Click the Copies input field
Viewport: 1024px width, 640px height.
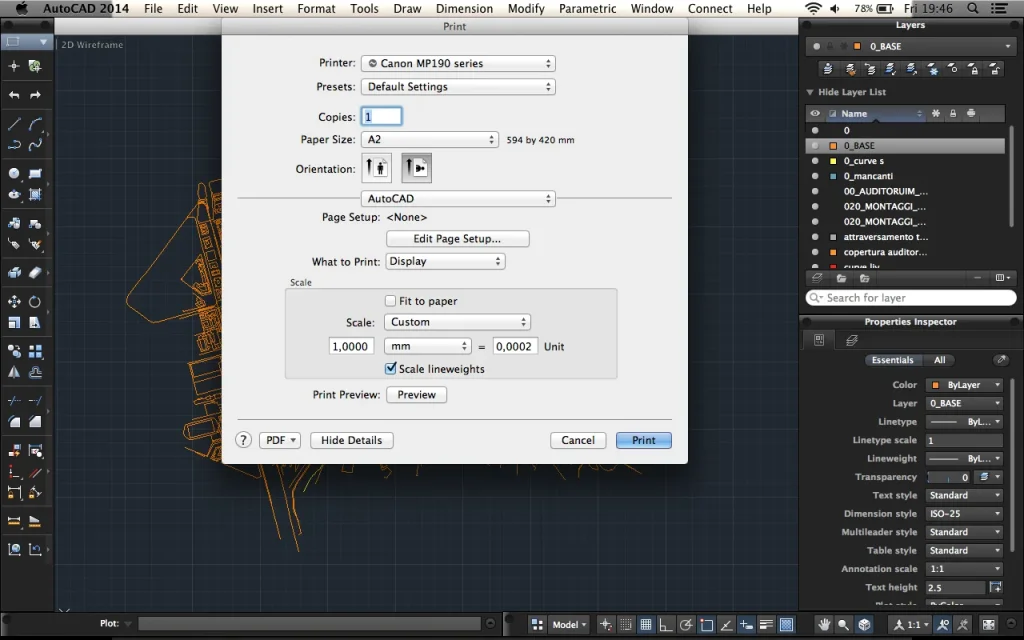(381, 116)
